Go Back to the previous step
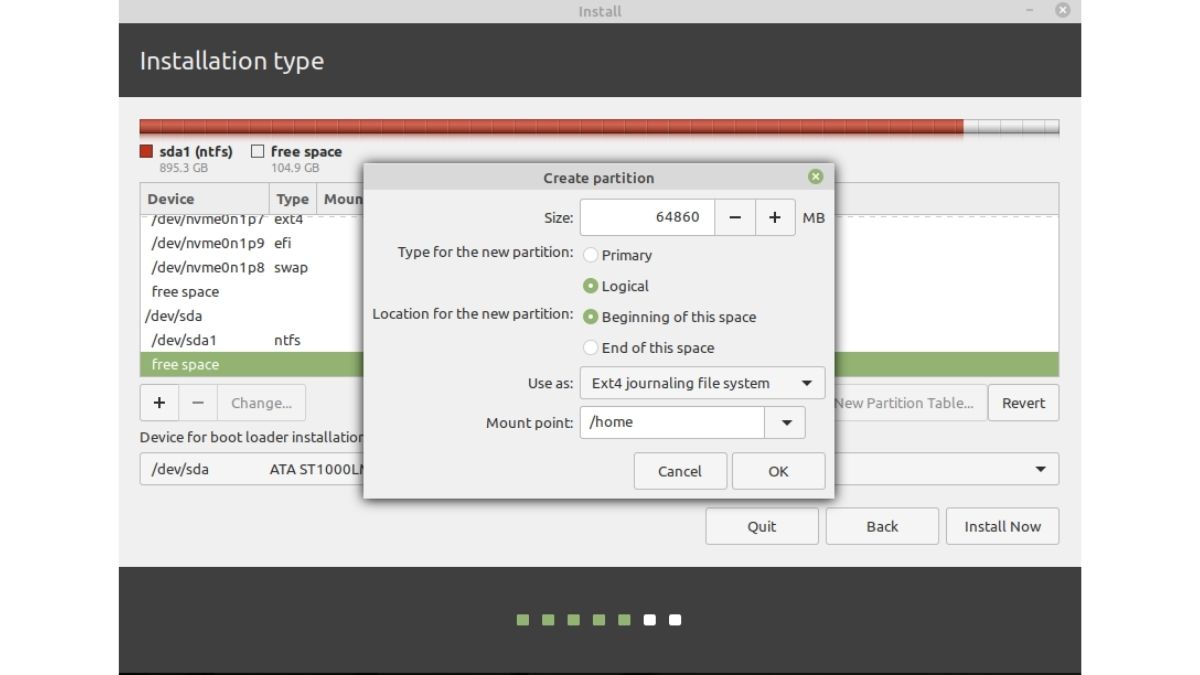 click(881, 525)
